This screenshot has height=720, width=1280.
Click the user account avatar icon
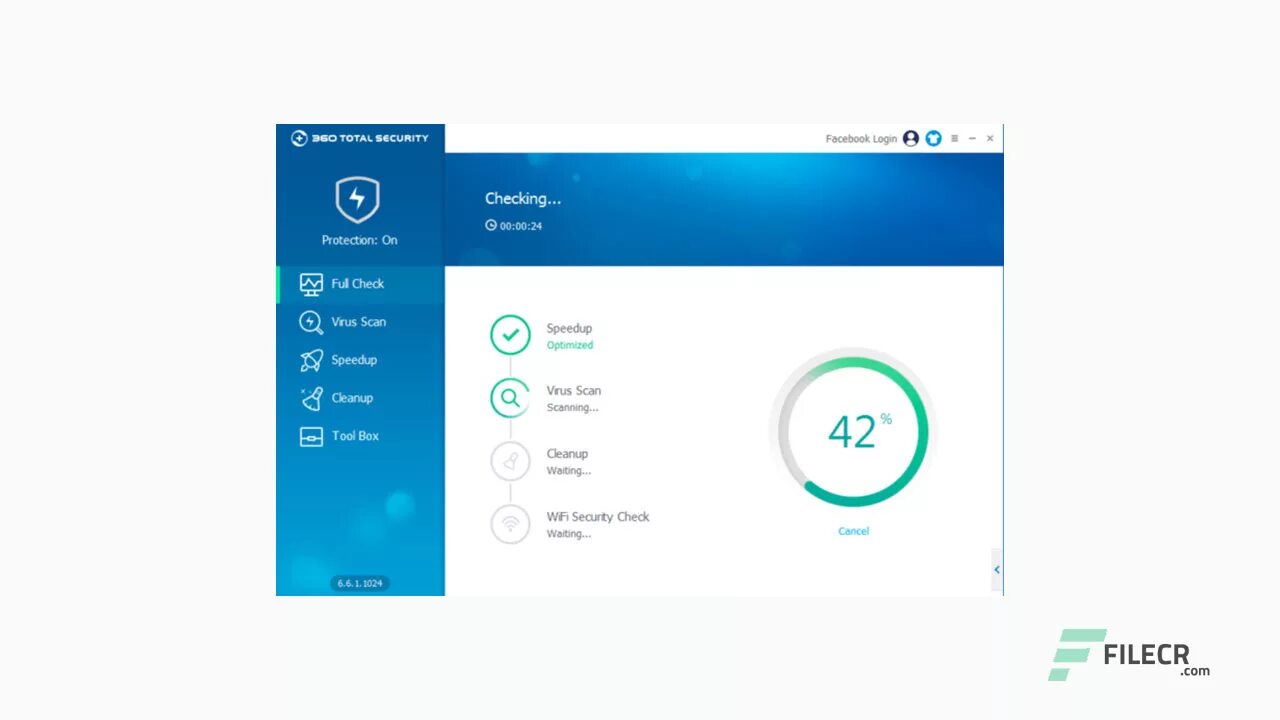pos(911,138)
